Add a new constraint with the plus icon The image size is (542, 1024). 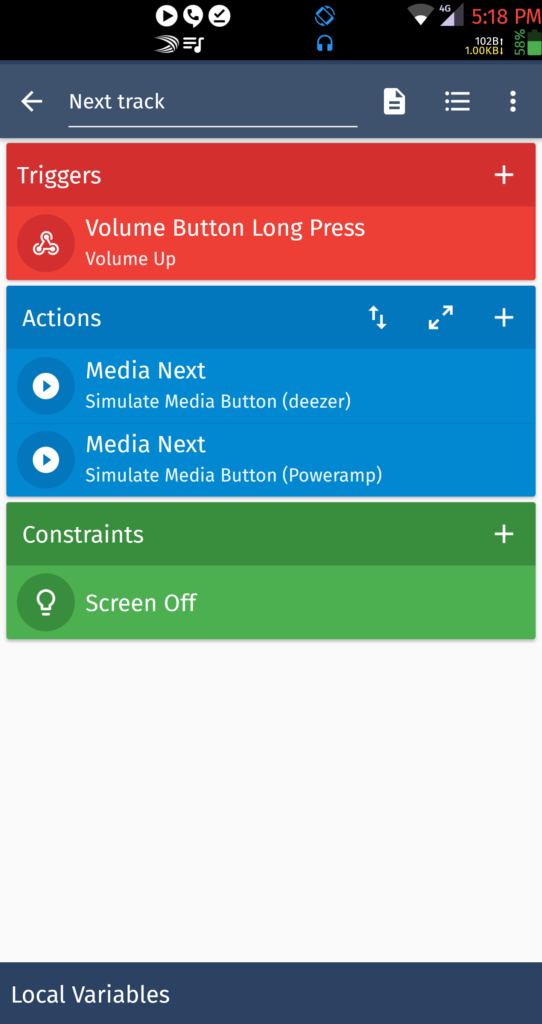point(503,534)
